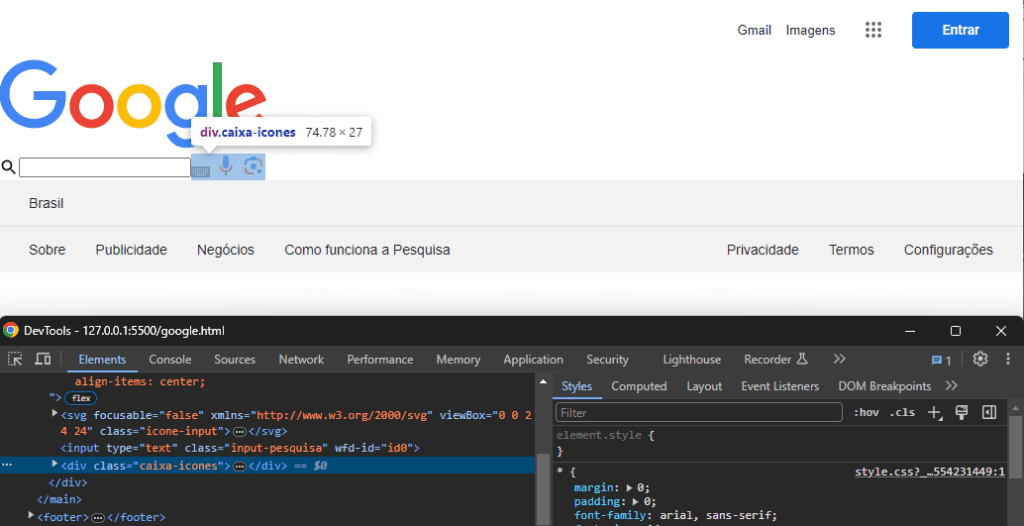Click the keyboard icon in search box
This screenshot has width=1024, height=526.
pyautogui.click(x=200, y=171)
